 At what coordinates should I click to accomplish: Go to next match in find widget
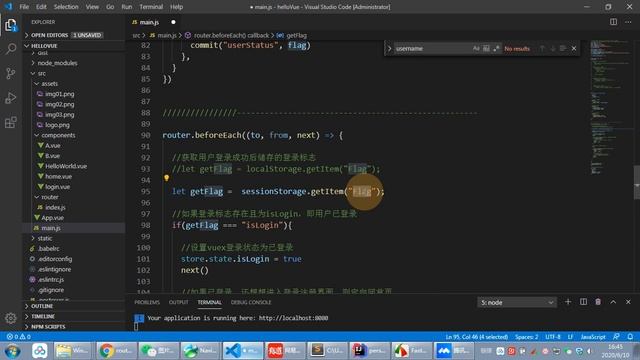(553, 49)
